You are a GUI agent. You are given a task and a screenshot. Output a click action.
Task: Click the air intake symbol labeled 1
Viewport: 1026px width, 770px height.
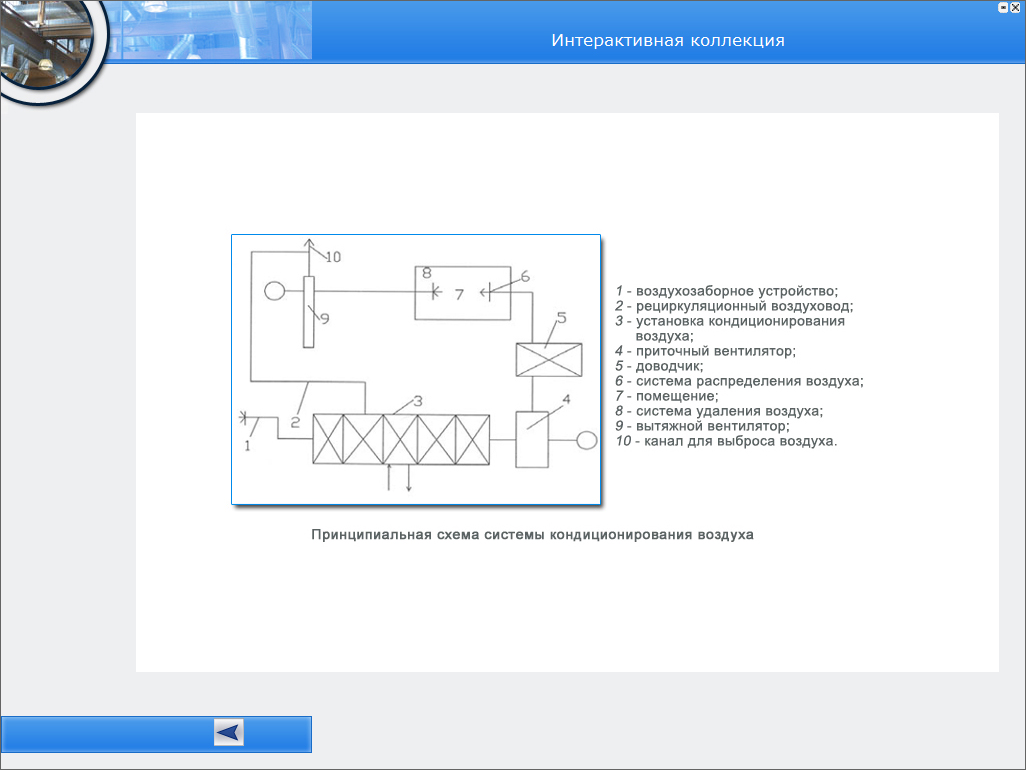click(x=246, y=418)
